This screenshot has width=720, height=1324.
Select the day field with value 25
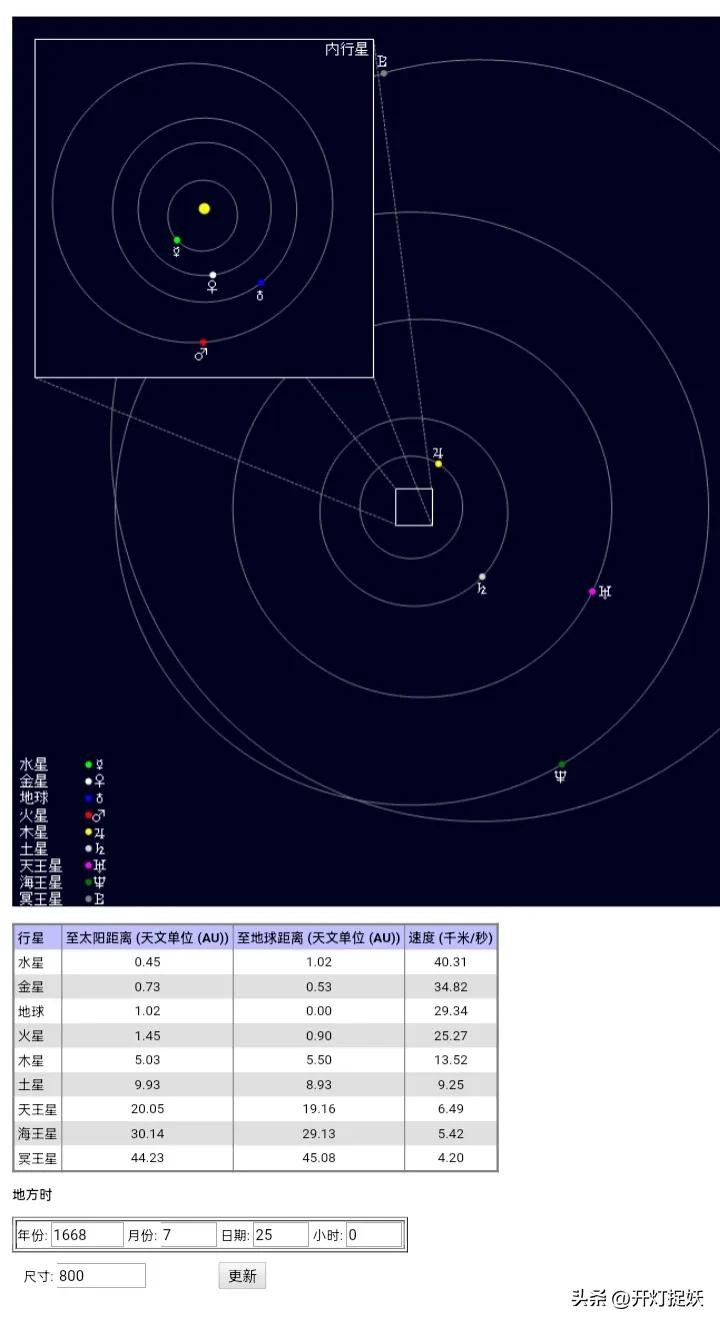click(279, 1235)
